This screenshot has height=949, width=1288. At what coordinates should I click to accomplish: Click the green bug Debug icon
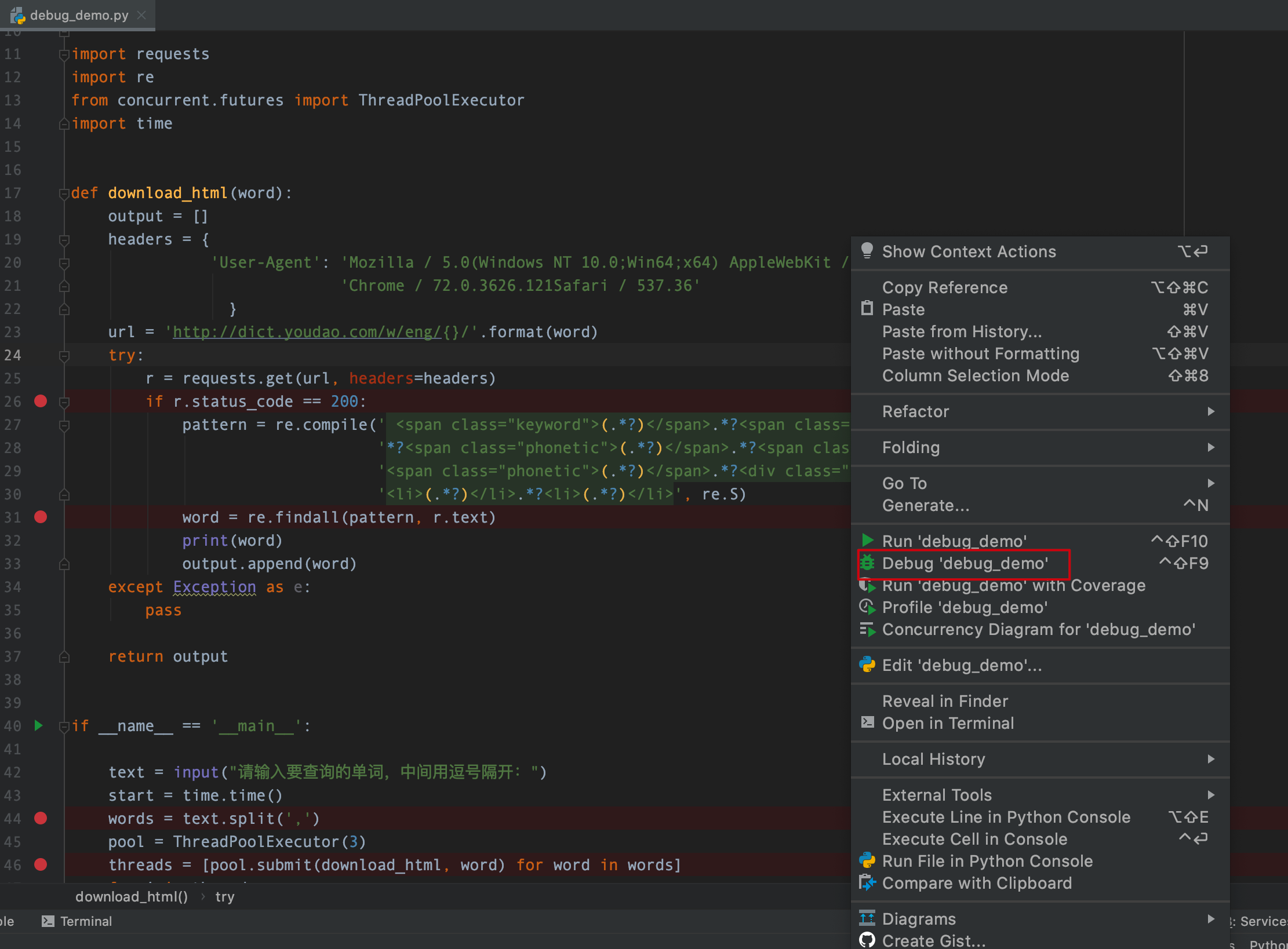[867, 563]
